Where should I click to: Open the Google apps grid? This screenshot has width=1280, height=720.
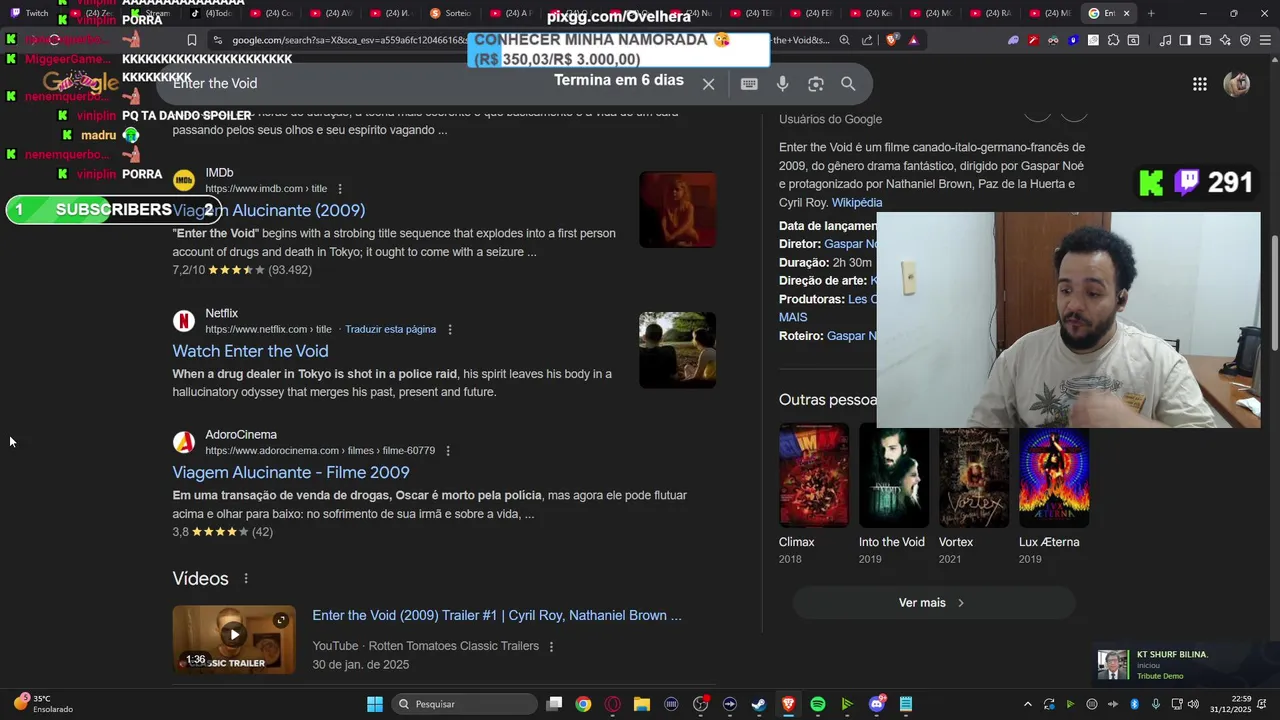pyautogui.click(x=1200, y=84)
